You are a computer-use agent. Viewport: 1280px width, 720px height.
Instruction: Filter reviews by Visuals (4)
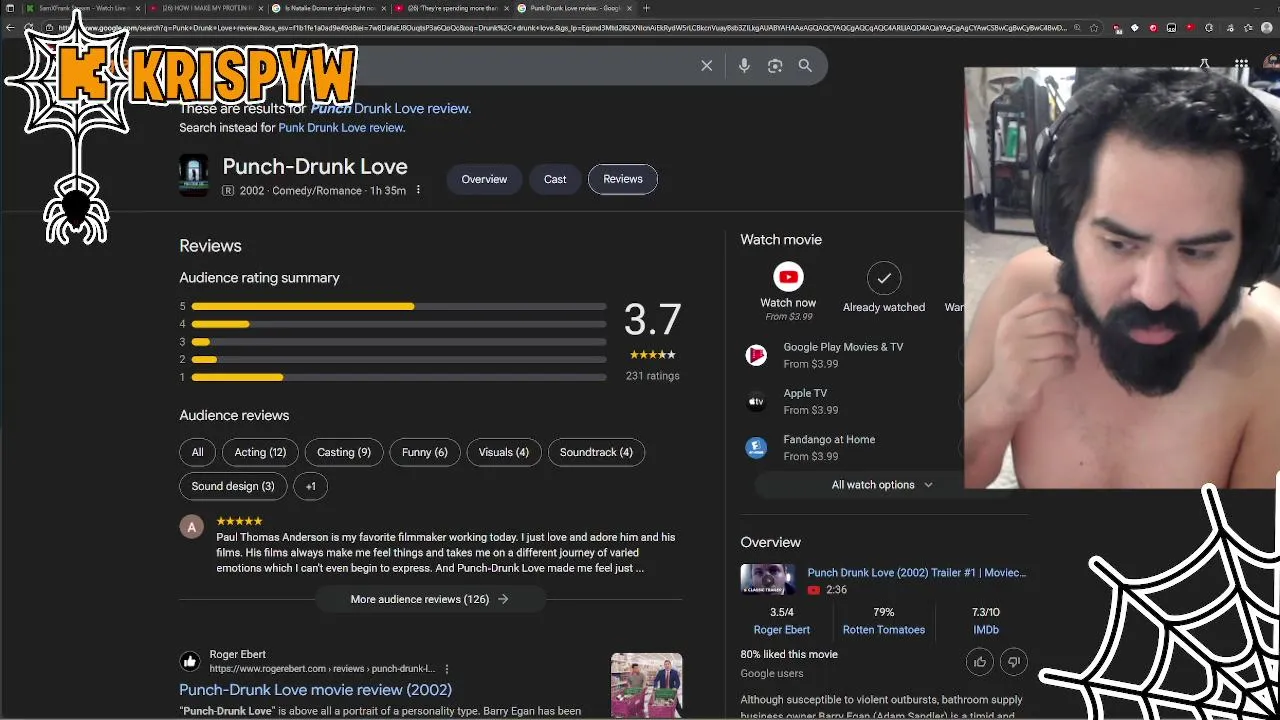pyautogui.click(x=504, y=452)
